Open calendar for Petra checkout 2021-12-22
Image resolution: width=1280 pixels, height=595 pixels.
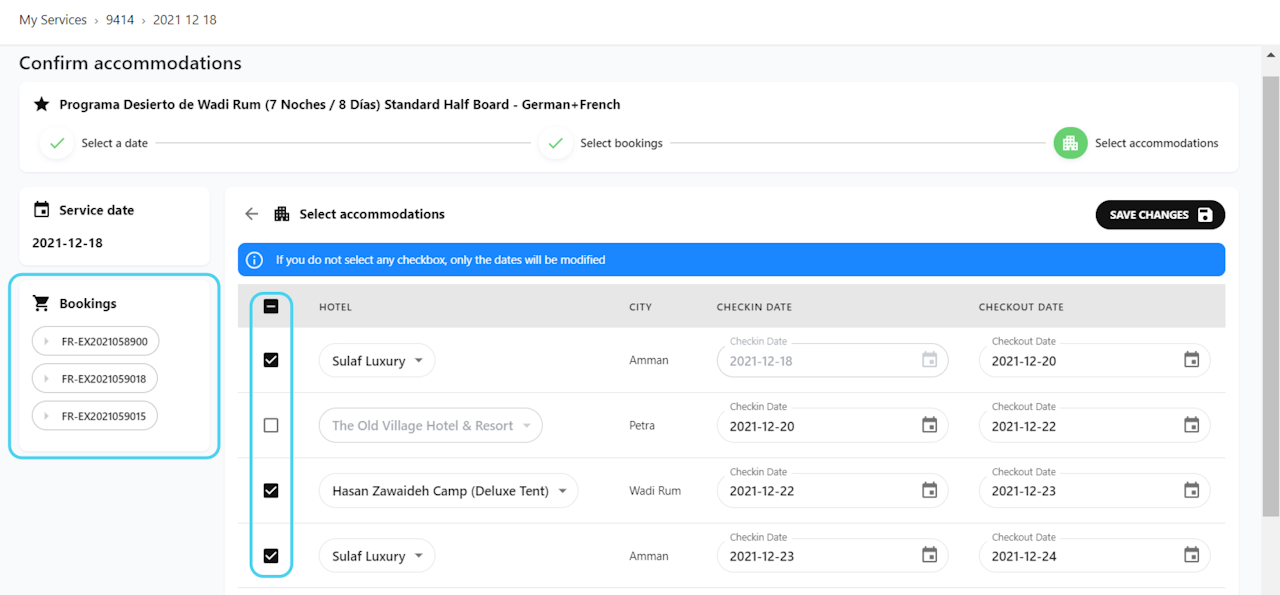point(1191,425)
